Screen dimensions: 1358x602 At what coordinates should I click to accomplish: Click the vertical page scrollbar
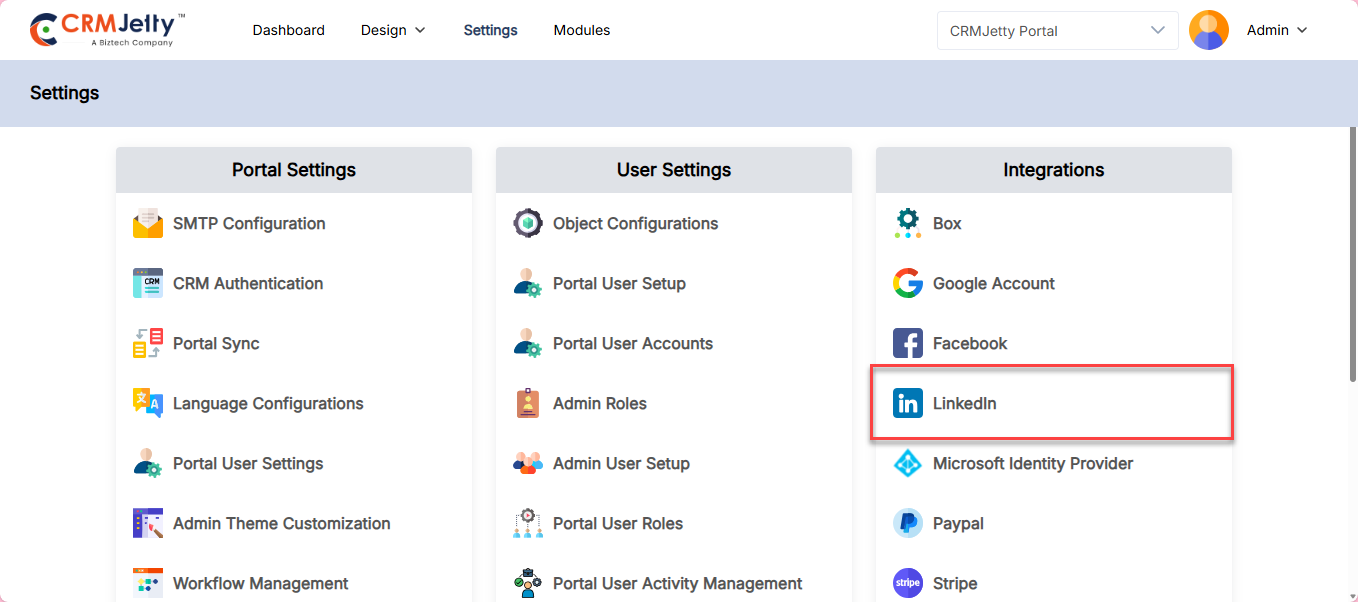pos(1353,253)
